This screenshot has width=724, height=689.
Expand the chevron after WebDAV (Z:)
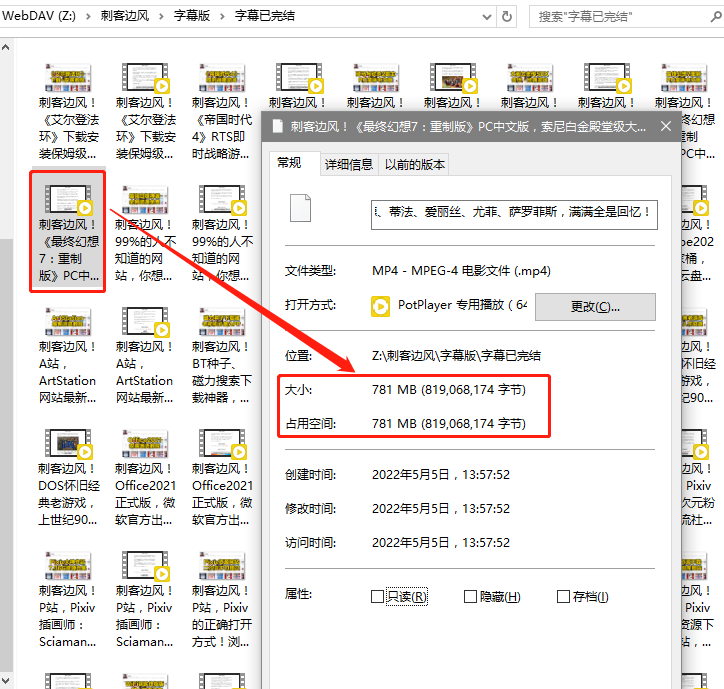88,17
